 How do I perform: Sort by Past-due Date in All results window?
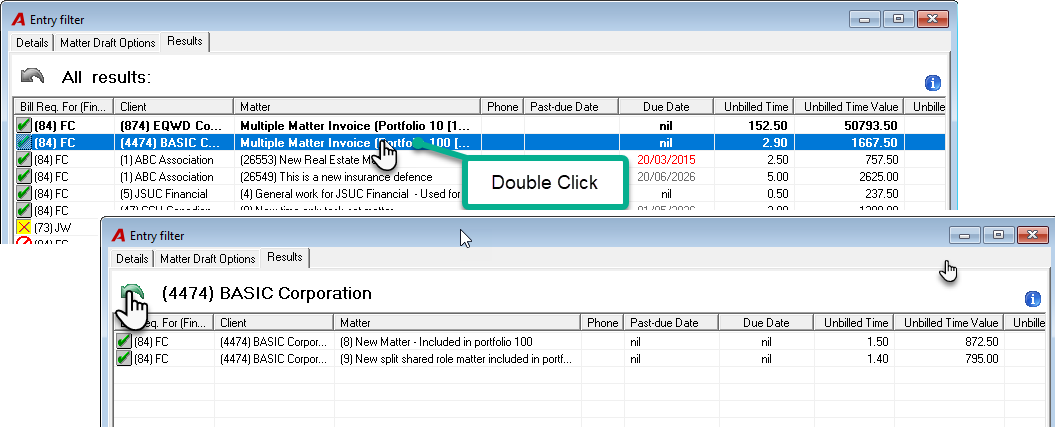tap(571, 107)
